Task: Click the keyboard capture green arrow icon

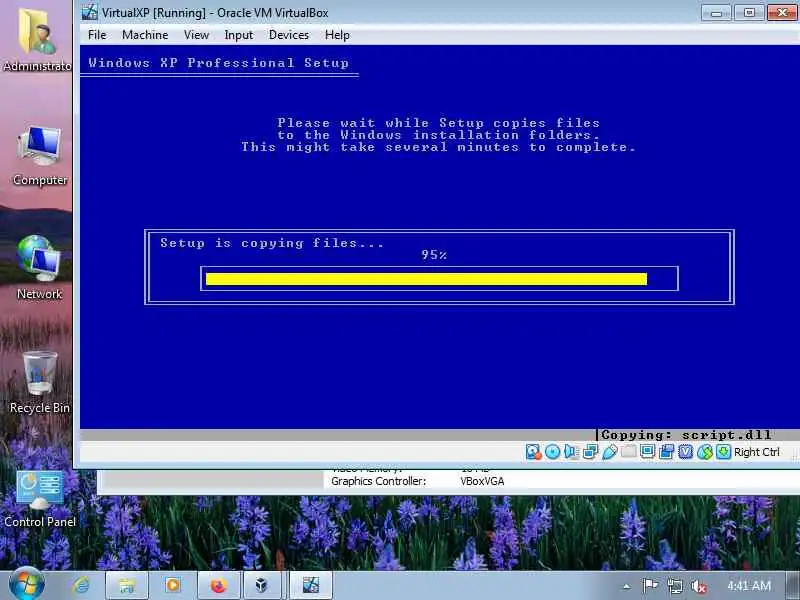Action: [x=723, y=452]
